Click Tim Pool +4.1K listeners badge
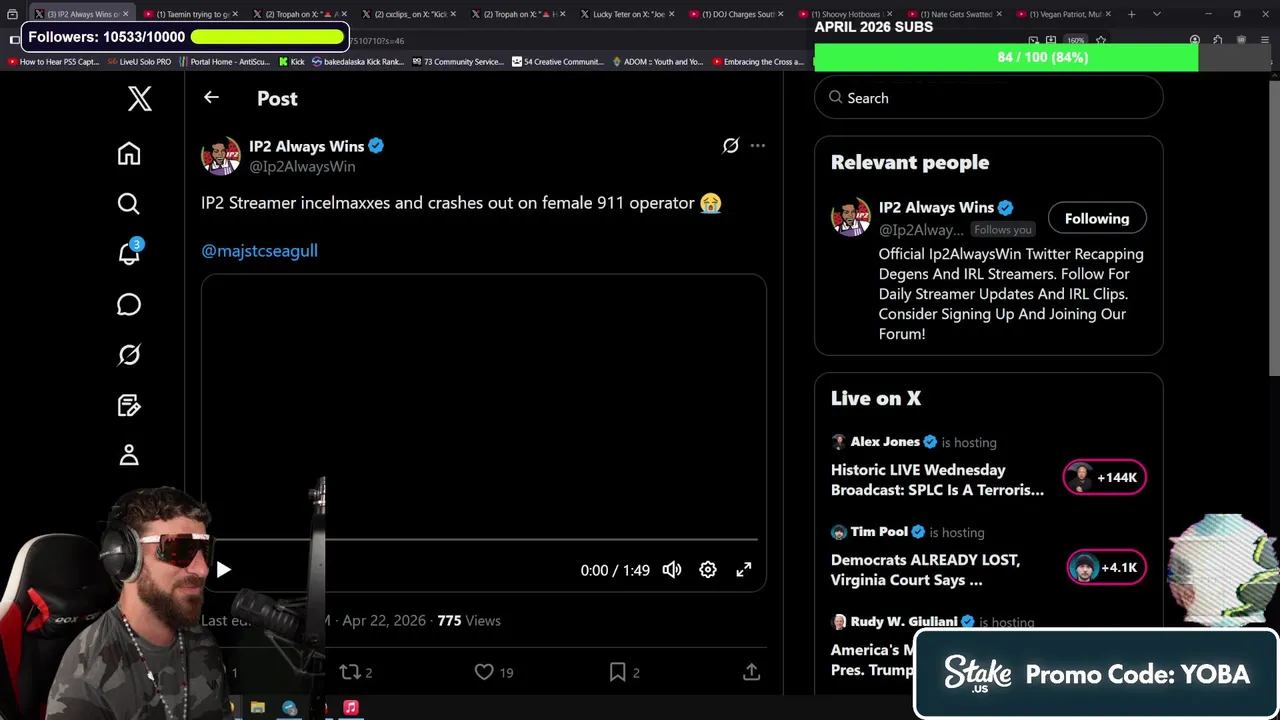Viewport: 1280px width, 720px height. pyautogui.click(x=1106, y=567)
